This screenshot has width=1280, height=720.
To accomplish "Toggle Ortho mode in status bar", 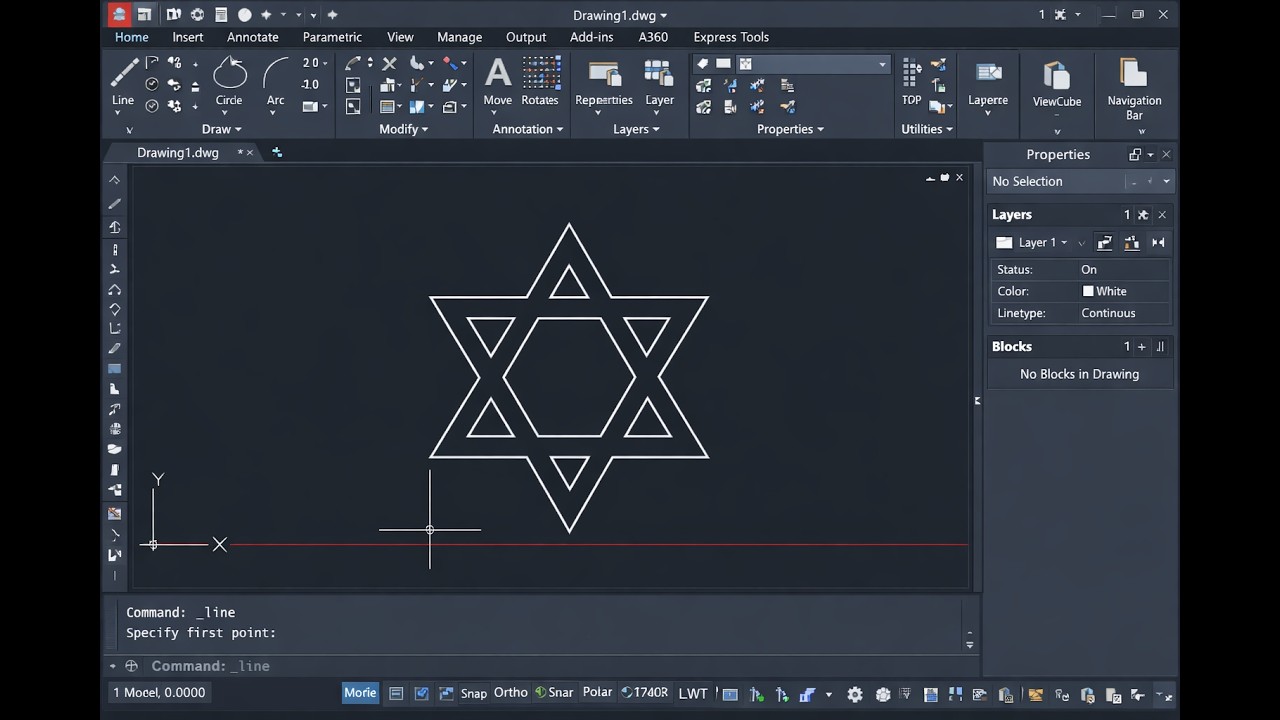I will point(510,693).
